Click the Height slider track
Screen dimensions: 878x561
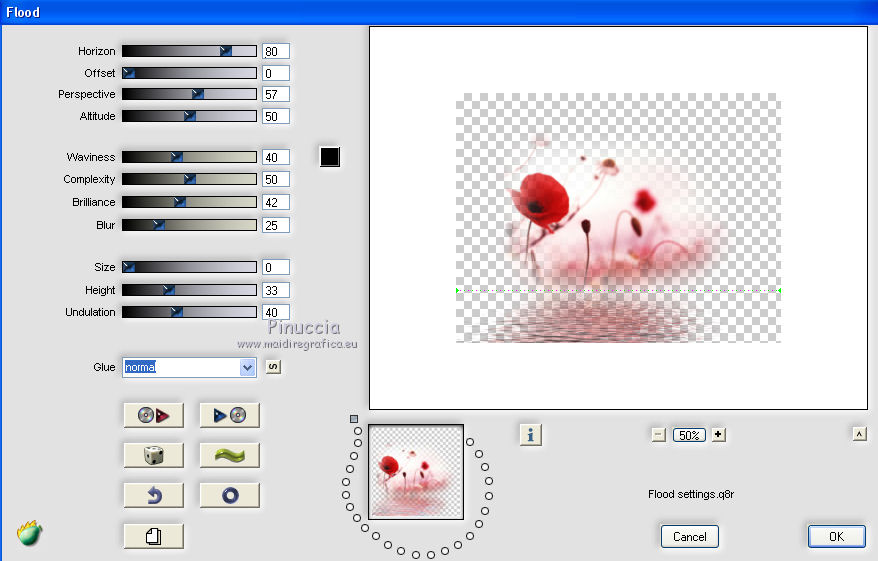coord(189,290)
